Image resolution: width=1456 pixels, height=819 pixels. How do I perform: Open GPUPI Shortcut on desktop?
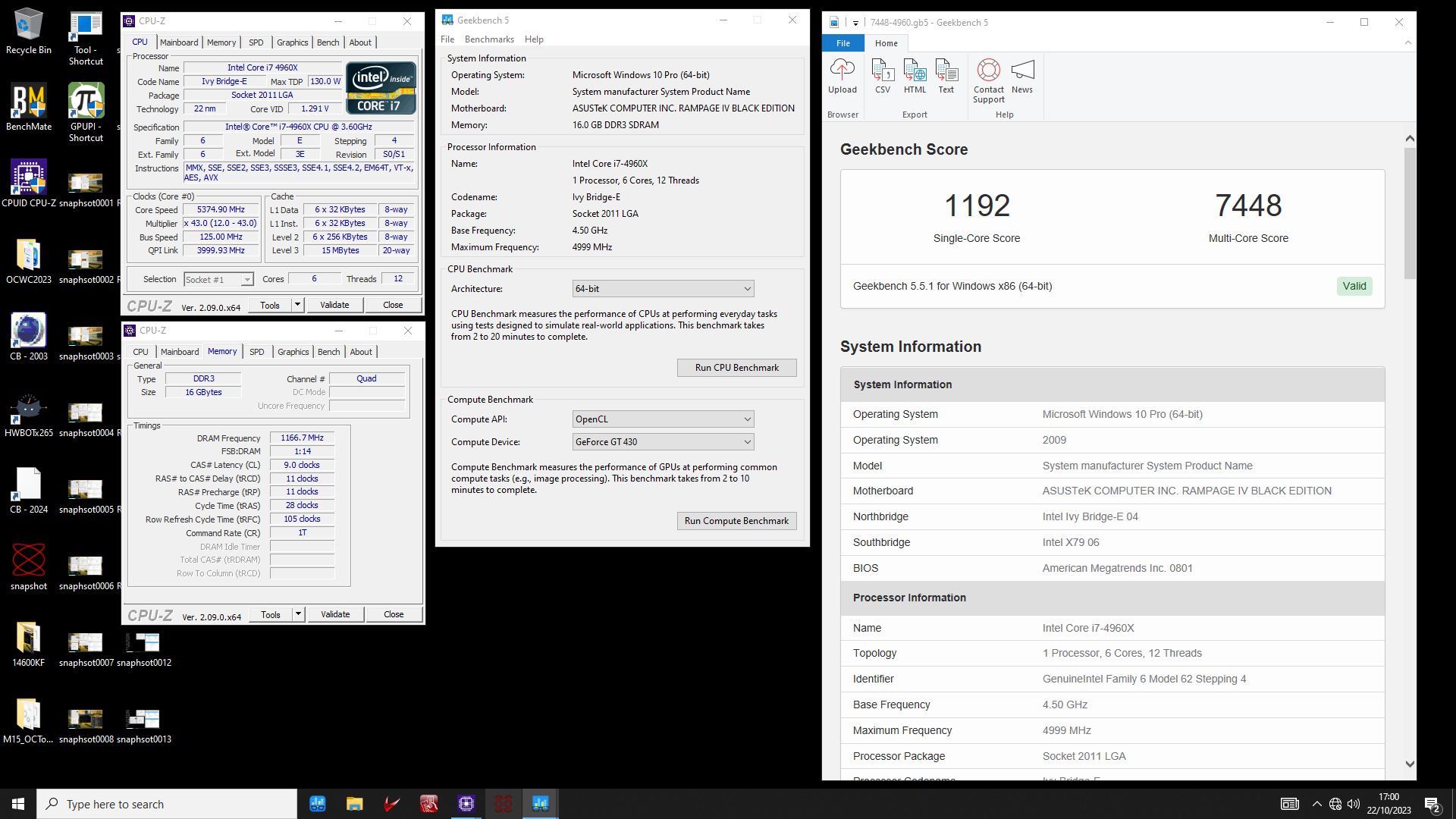(86, 113)
